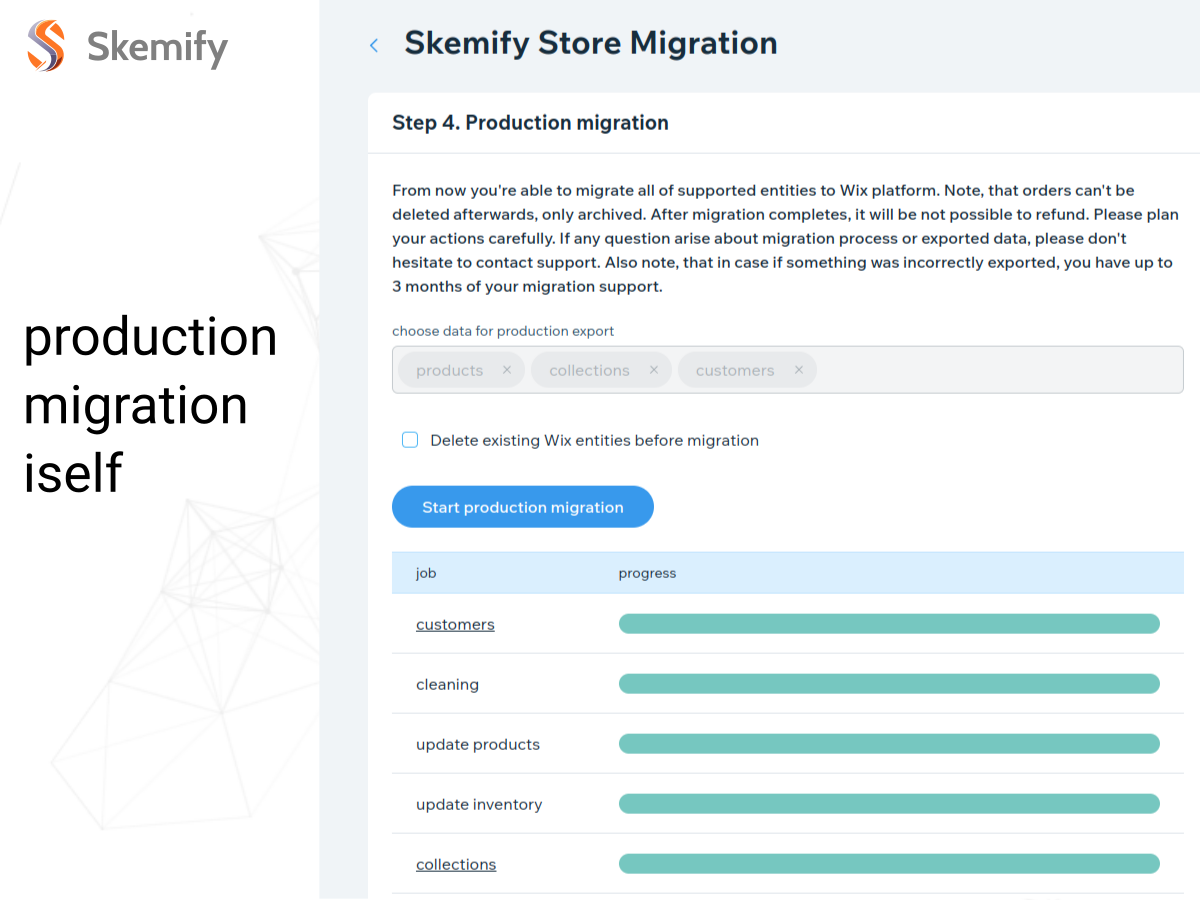
Task: Click the customers progress bar
Action: pos(889,624)
